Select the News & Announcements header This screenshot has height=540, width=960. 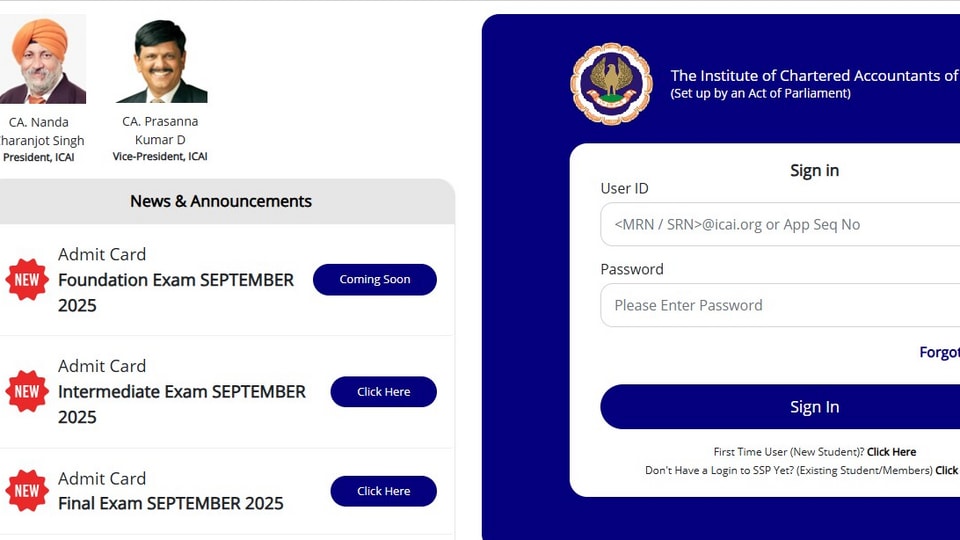click(221, 201)
